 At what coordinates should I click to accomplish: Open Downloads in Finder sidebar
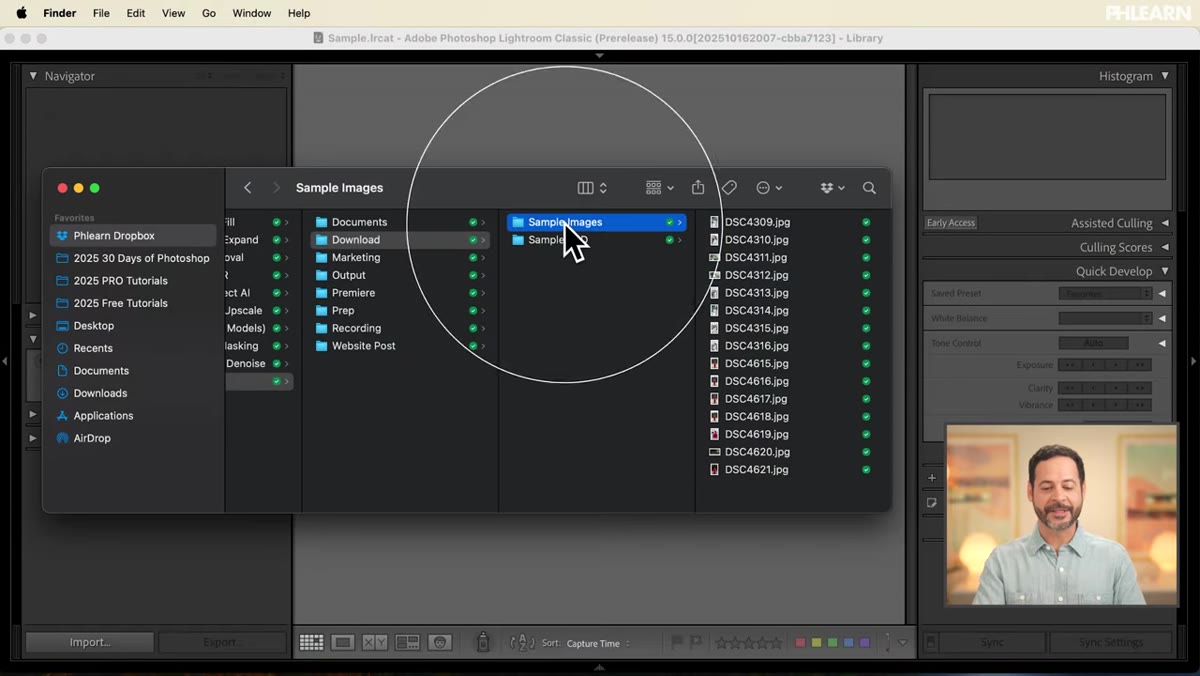[100, 393]
